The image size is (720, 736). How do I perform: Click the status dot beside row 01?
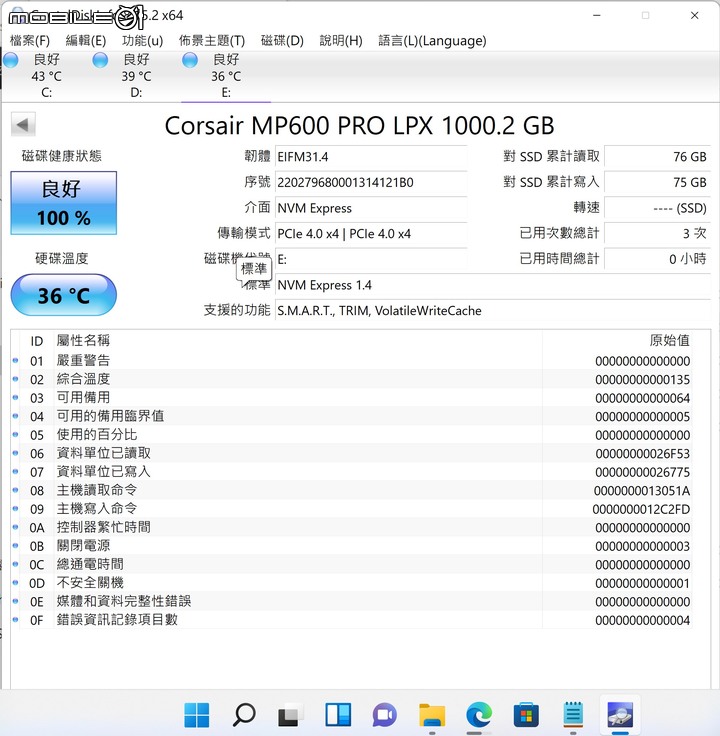point(15,360)
